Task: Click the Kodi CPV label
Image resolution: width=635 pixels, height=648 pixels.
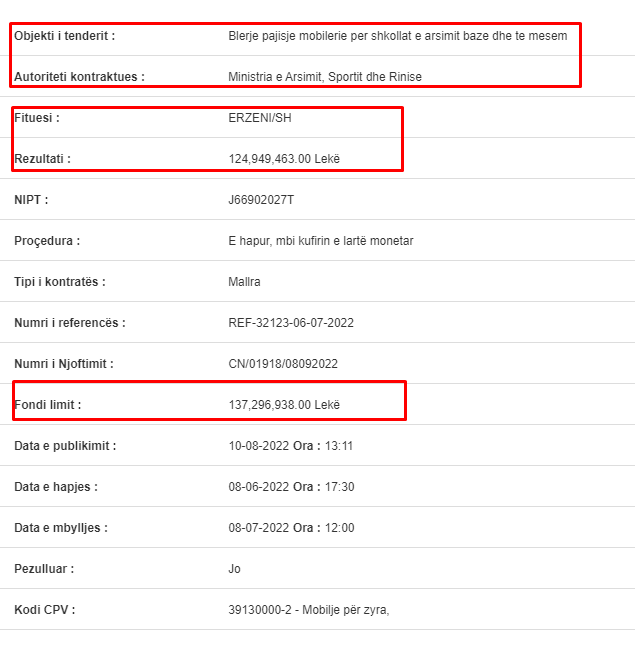Action: pyautogui.click(x=45, y=610)
